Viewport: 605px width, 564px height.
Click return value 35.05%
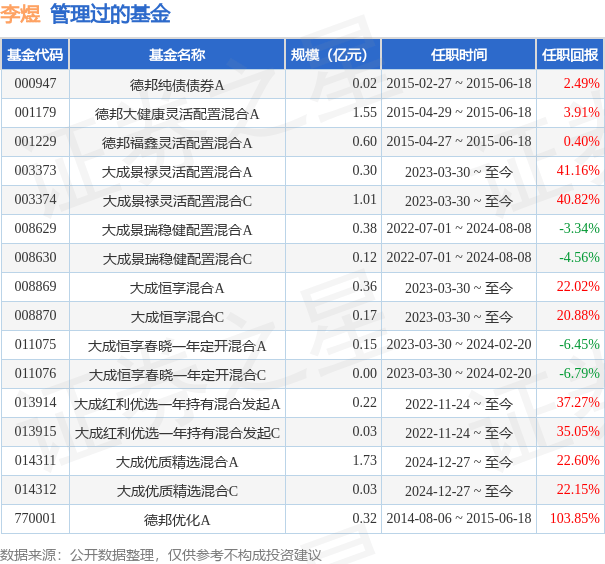click(578, 431)
